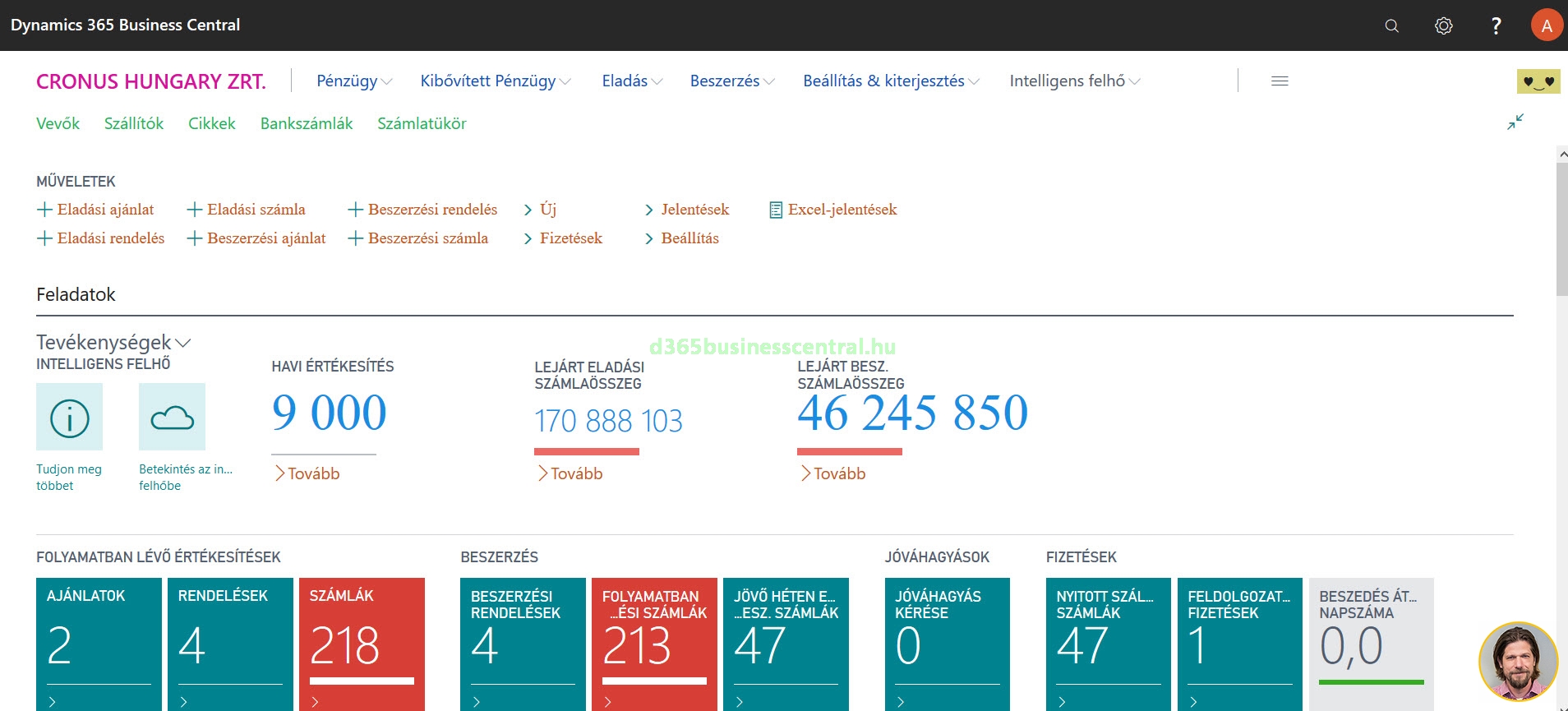Open the Beállítás & kiterjesztés dropdown
This screenshot has width=1568, height=711.
[x=891, y=81]
